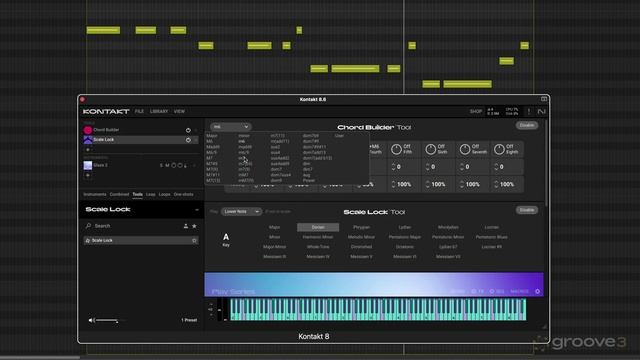The height and width of the screenshot is (360, 640).
Task: Toggle Scale Lock power button
Action: pos(188,140)
